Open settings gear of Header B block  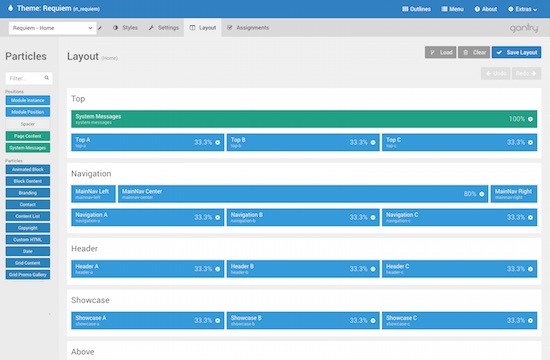(373, 269)
